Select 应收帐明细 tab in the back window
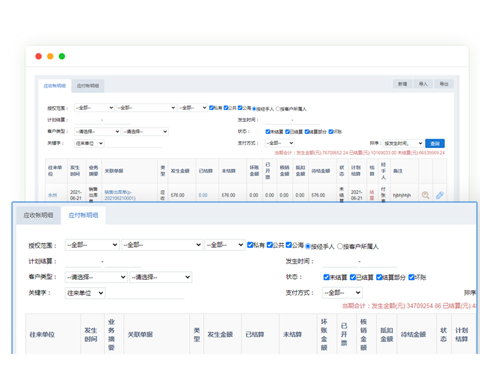The image size is (480, 372). (x=55, y=86)
